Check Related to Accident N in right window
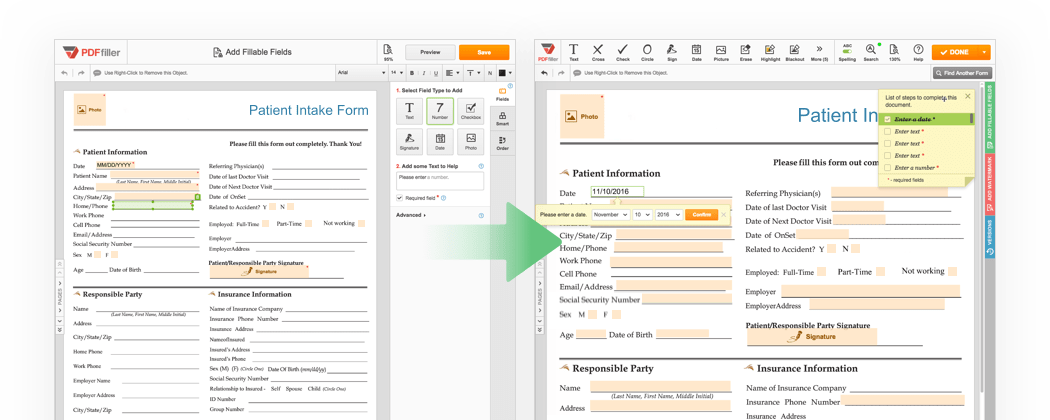1050x420 pixels. click(855, 249)
